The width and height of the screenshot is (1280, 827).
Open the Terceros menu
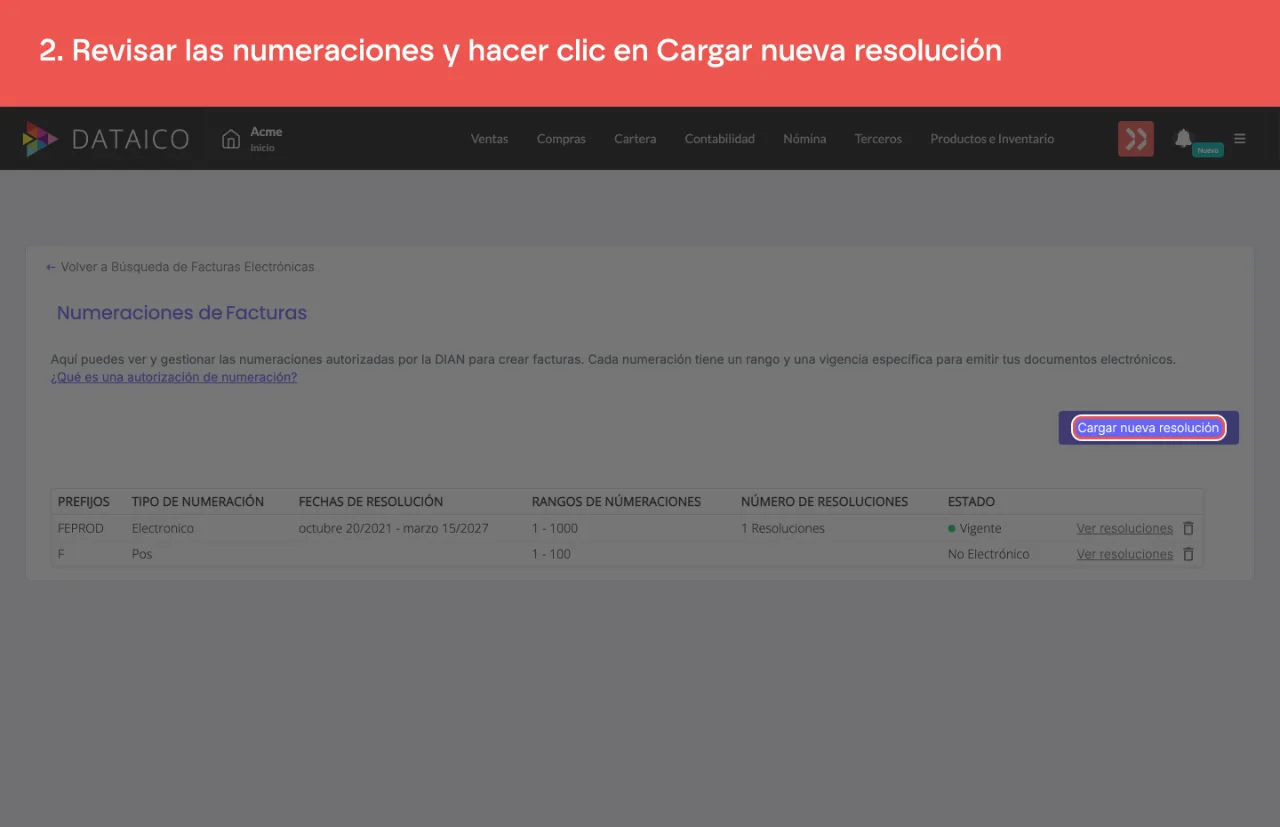pyautogui.click(x=878, y=139)
